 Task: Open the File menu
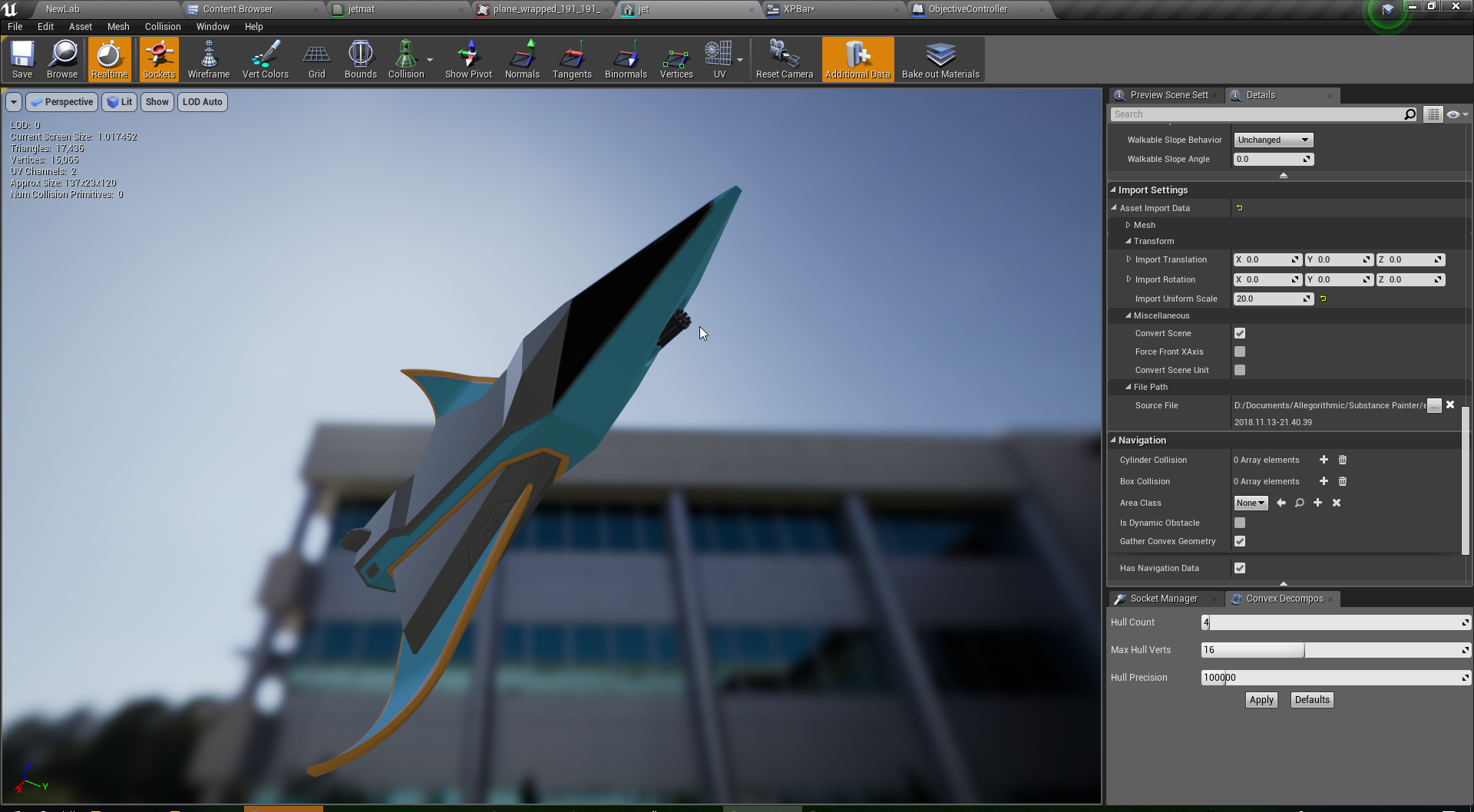[x=15, y=26]
